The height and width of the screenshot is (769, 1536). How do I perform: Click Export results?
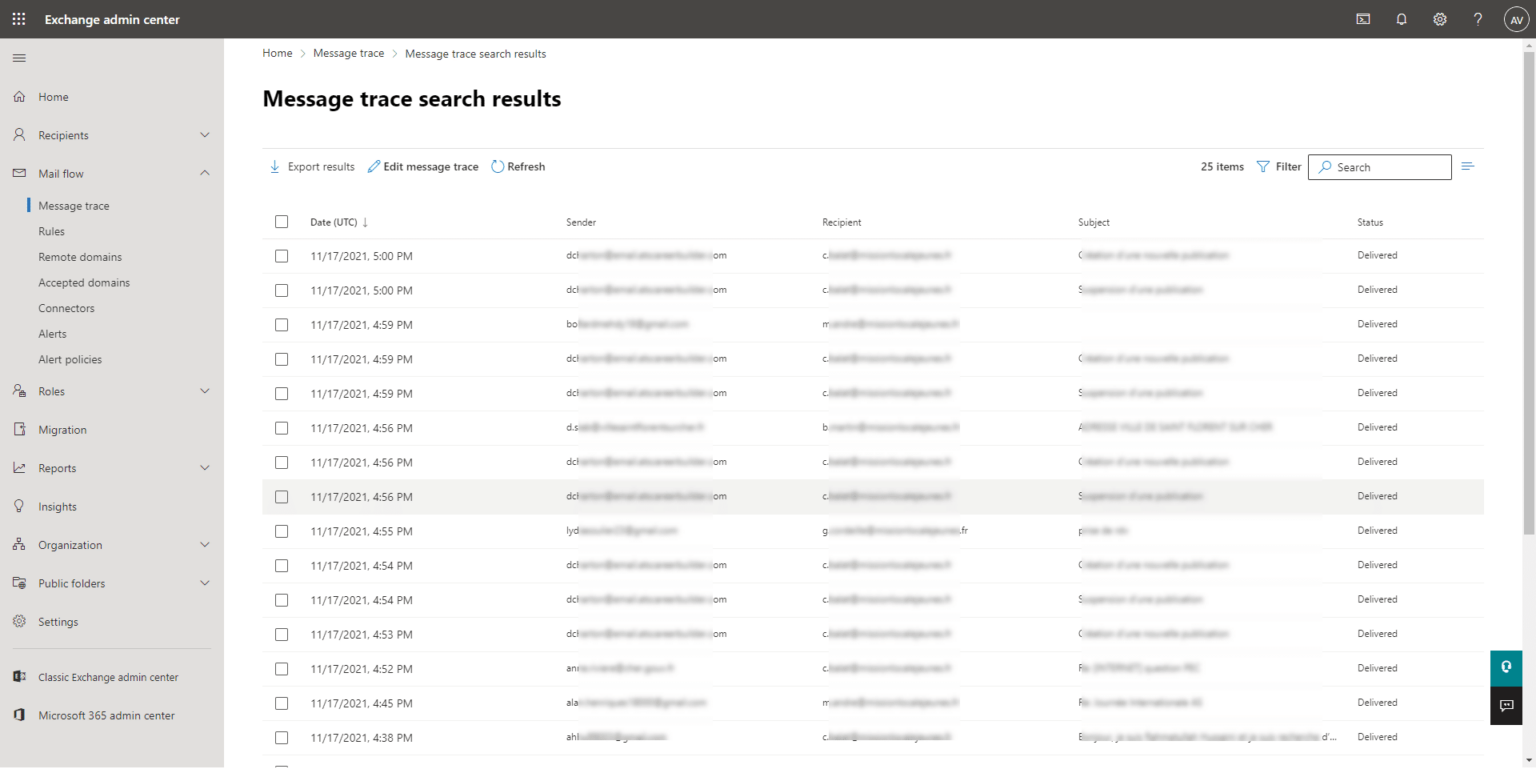(x=311, y=167)
